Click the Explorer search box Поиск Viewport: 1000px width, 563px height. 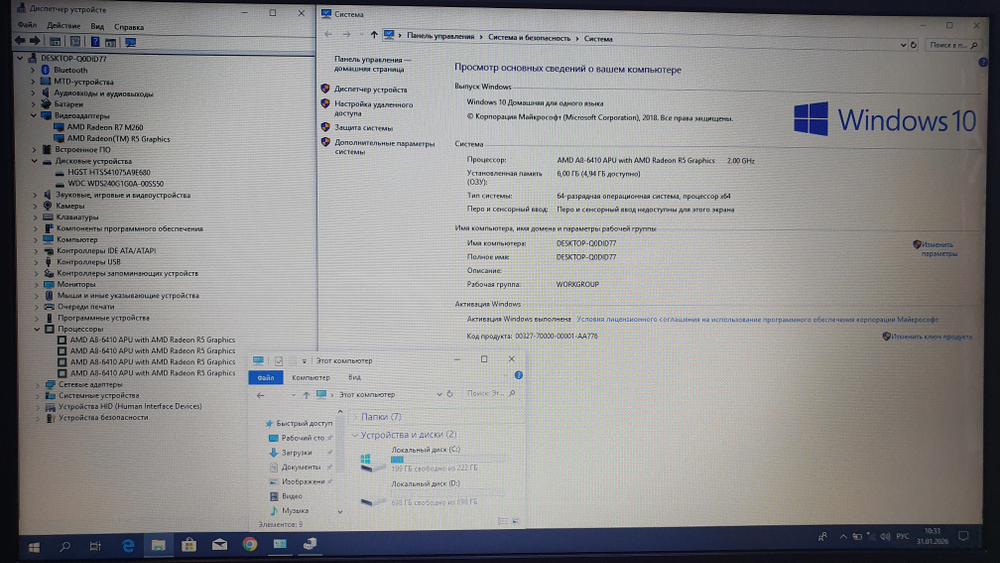(x=490, y=393)
